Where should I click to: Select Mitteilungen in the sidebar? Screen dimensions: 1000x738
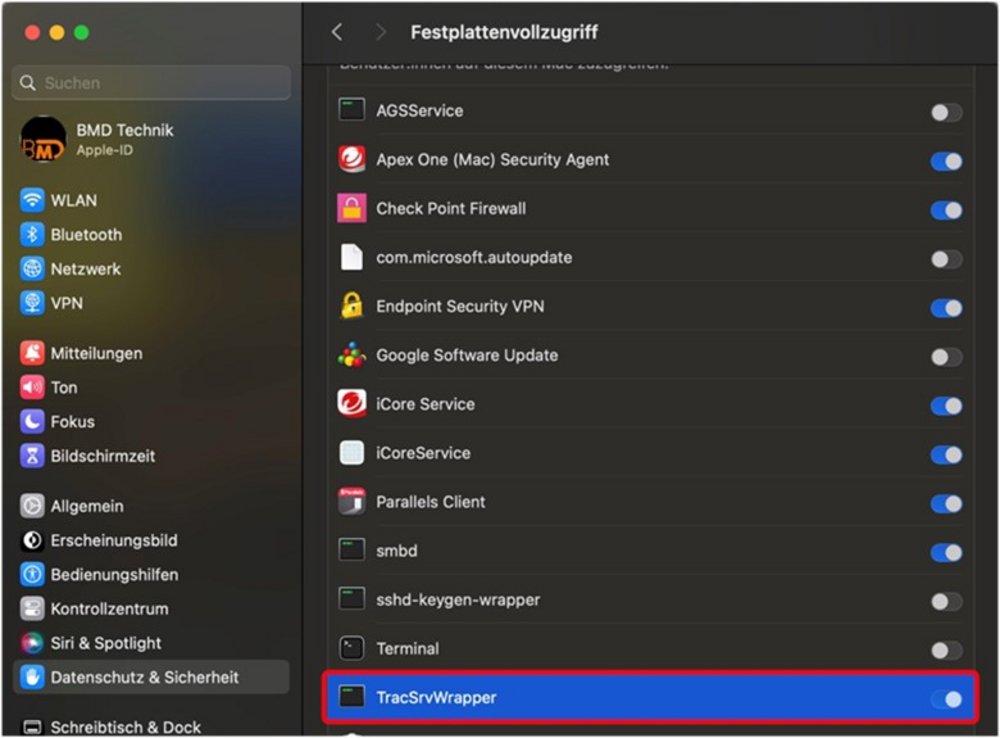tap(96, 353)
